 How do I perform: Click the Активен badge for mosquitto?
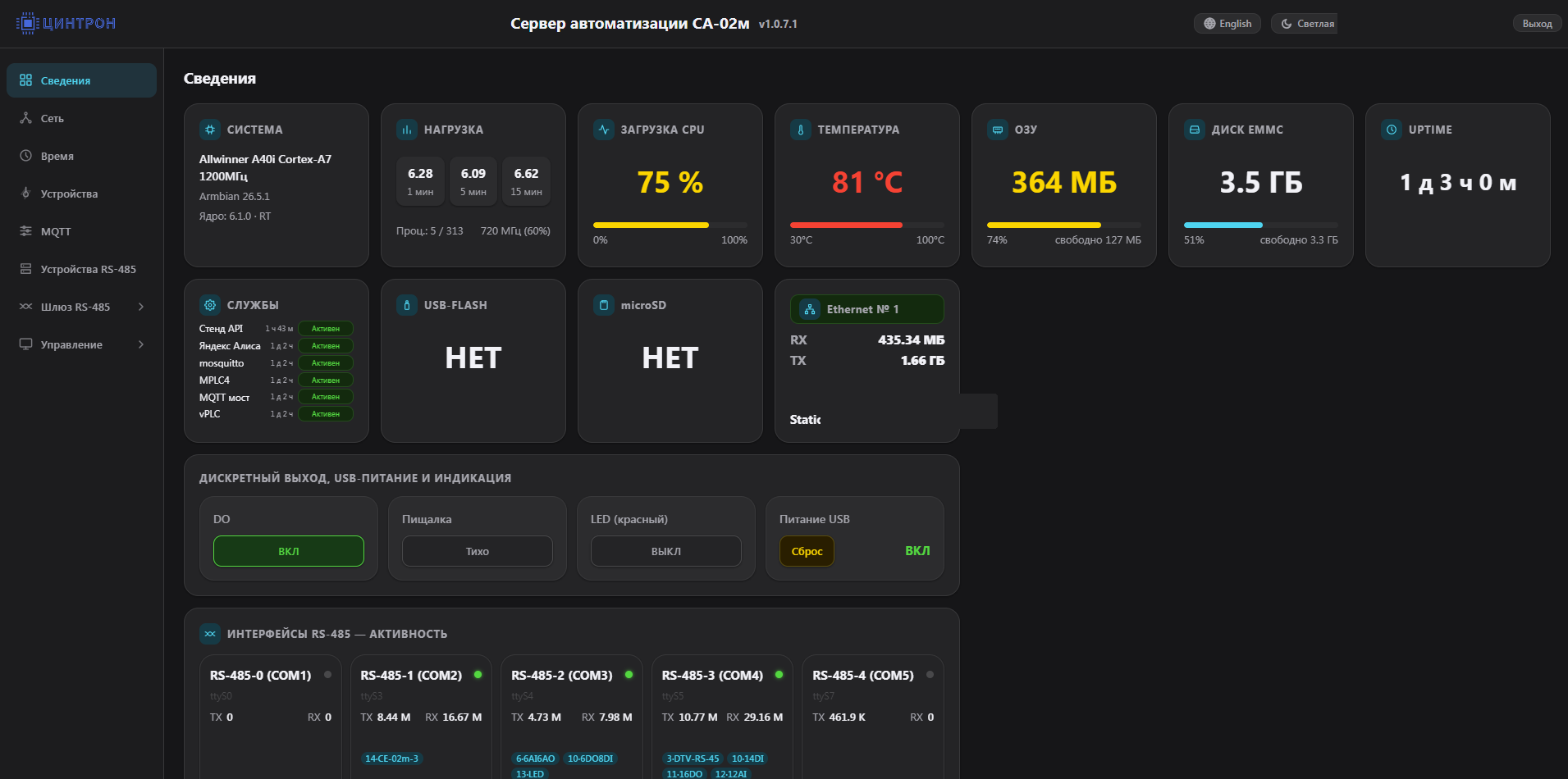pyautogui.click(x=326, y=363)
